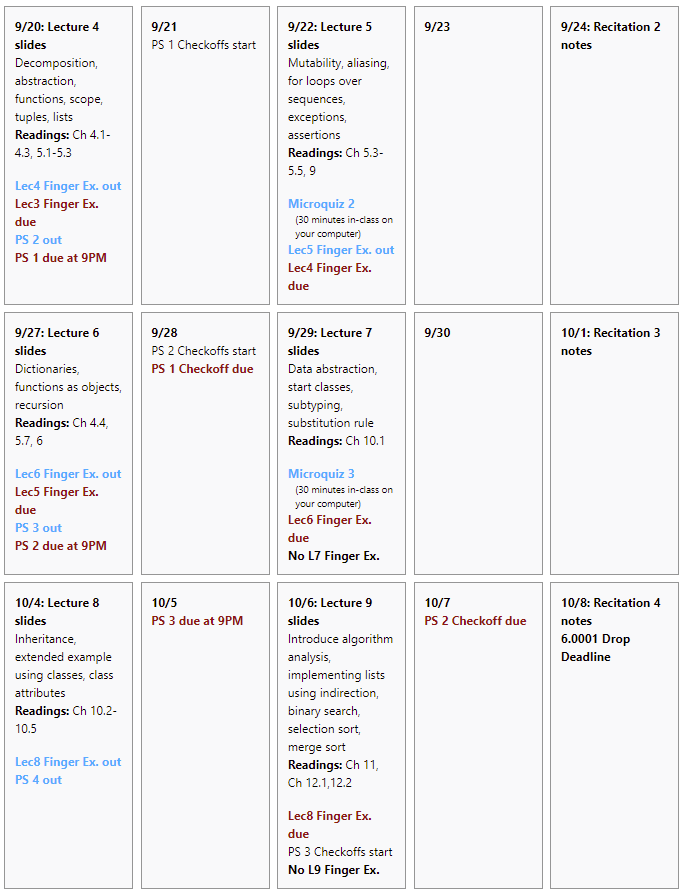Click the '9/22: Lecture 5' heading
685x893 pixels.
click(x=330, y=27)
